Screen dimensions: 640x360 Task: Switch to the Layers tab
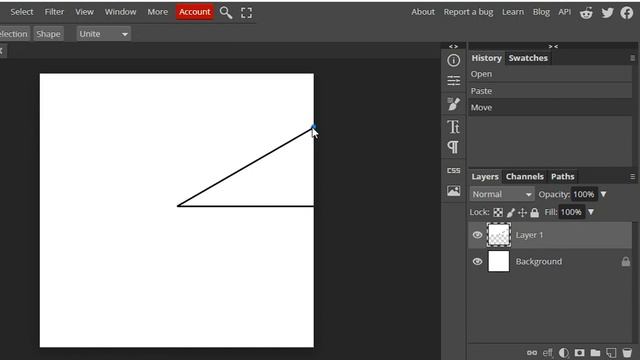click(x=485, y=176)
